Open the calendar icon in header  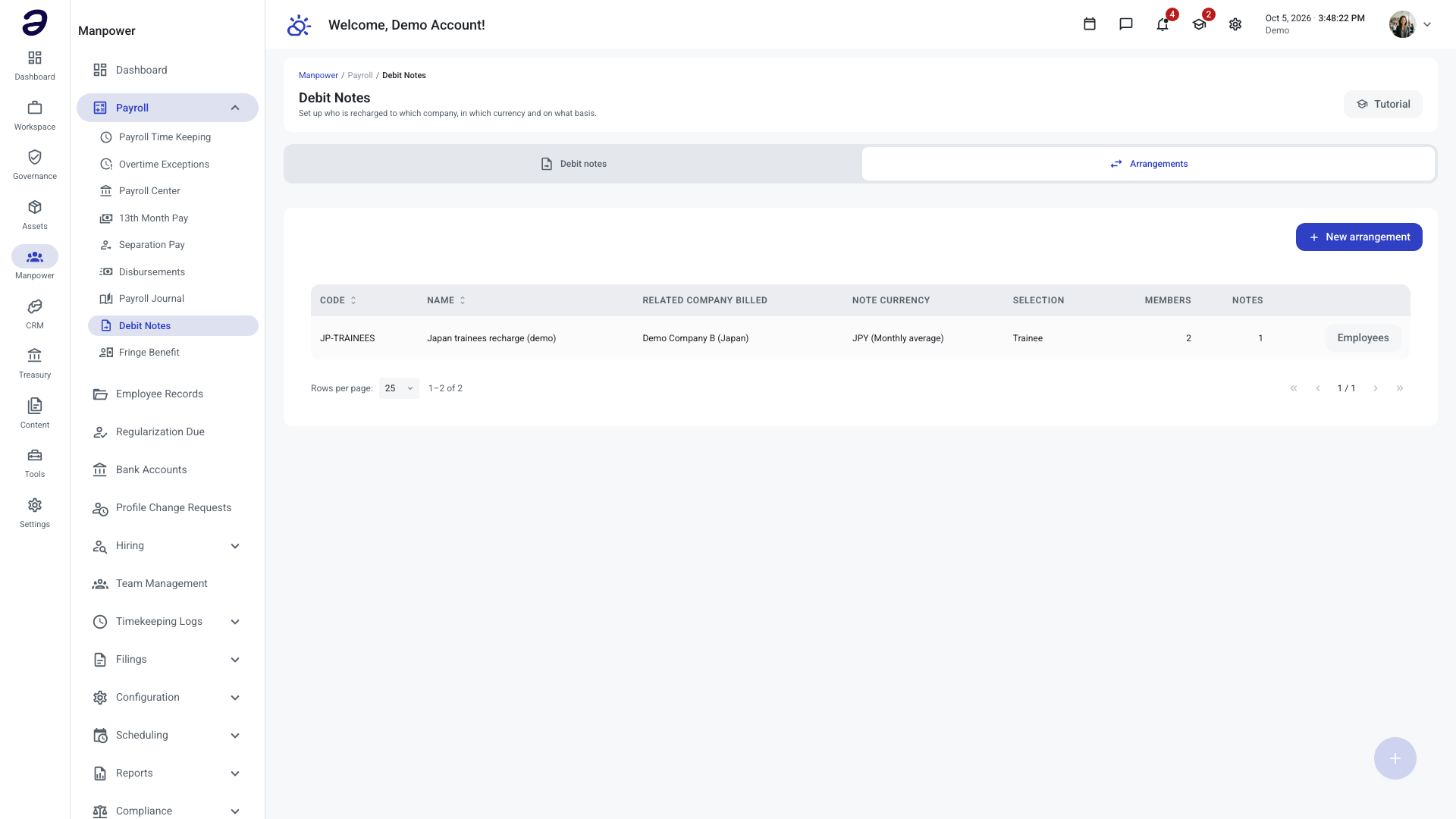1090,24
